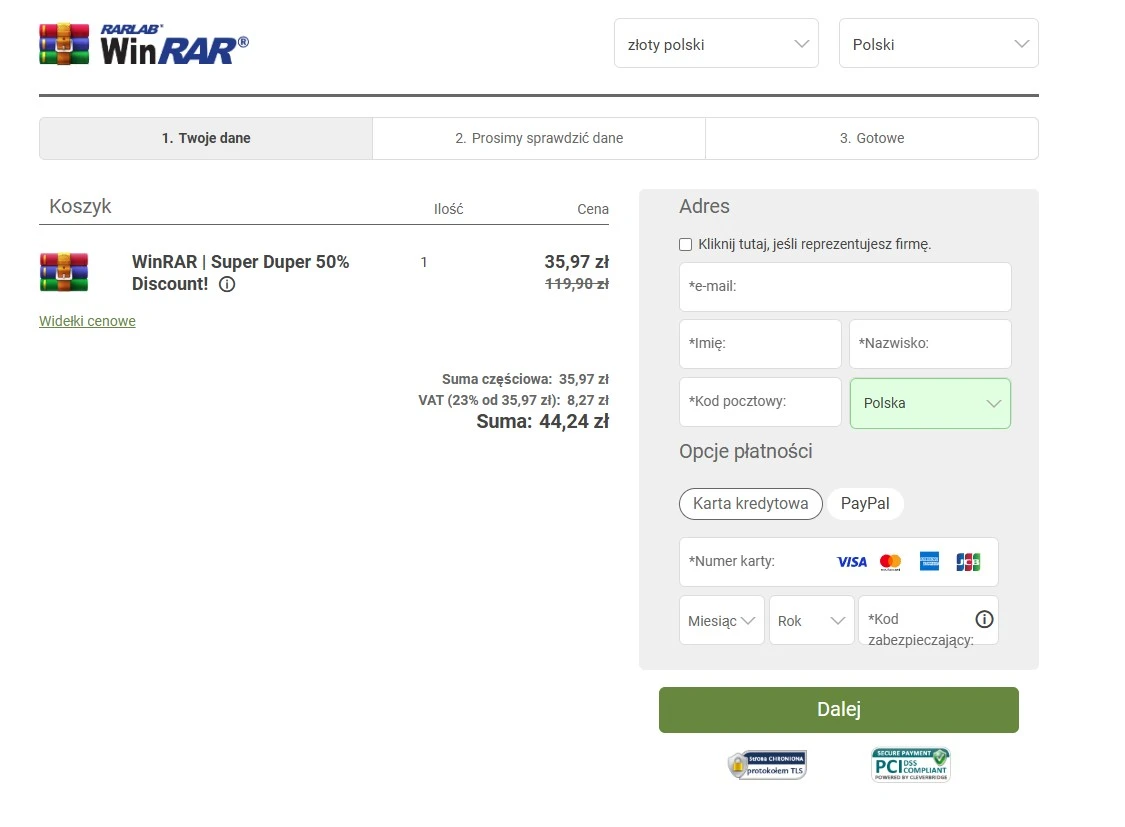
Task: Select the JCB card icon
Action: pyautogui.click(x=967, y=561)
